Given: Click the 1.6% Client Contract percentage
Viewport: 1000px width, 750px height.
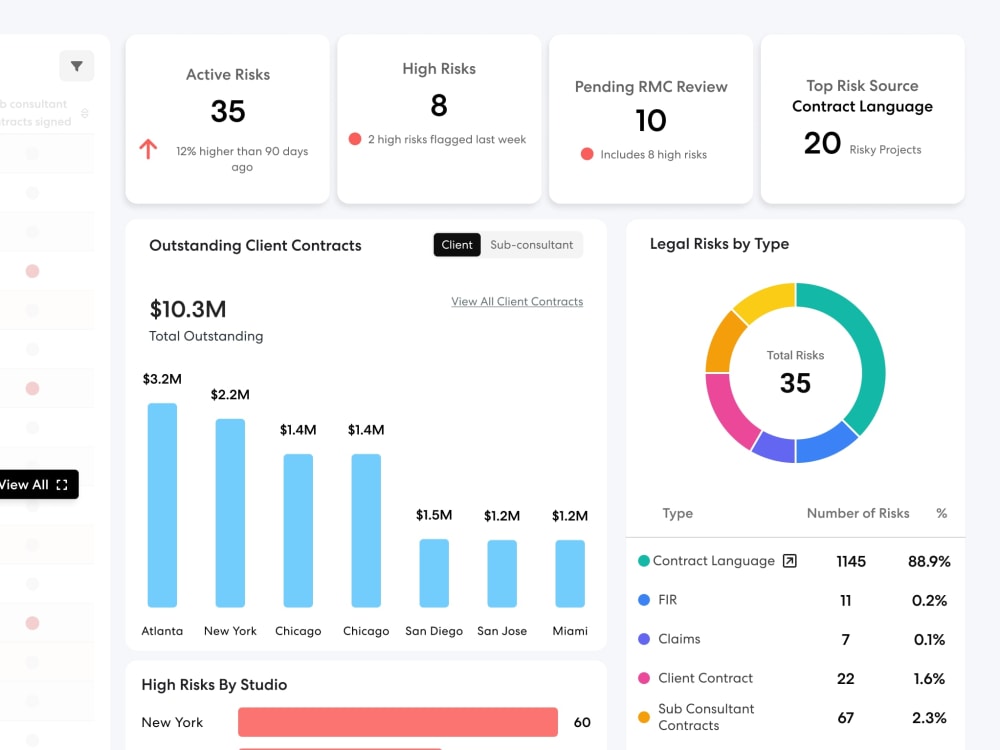Looking at the screenshot, I should (x=929, y=679).
